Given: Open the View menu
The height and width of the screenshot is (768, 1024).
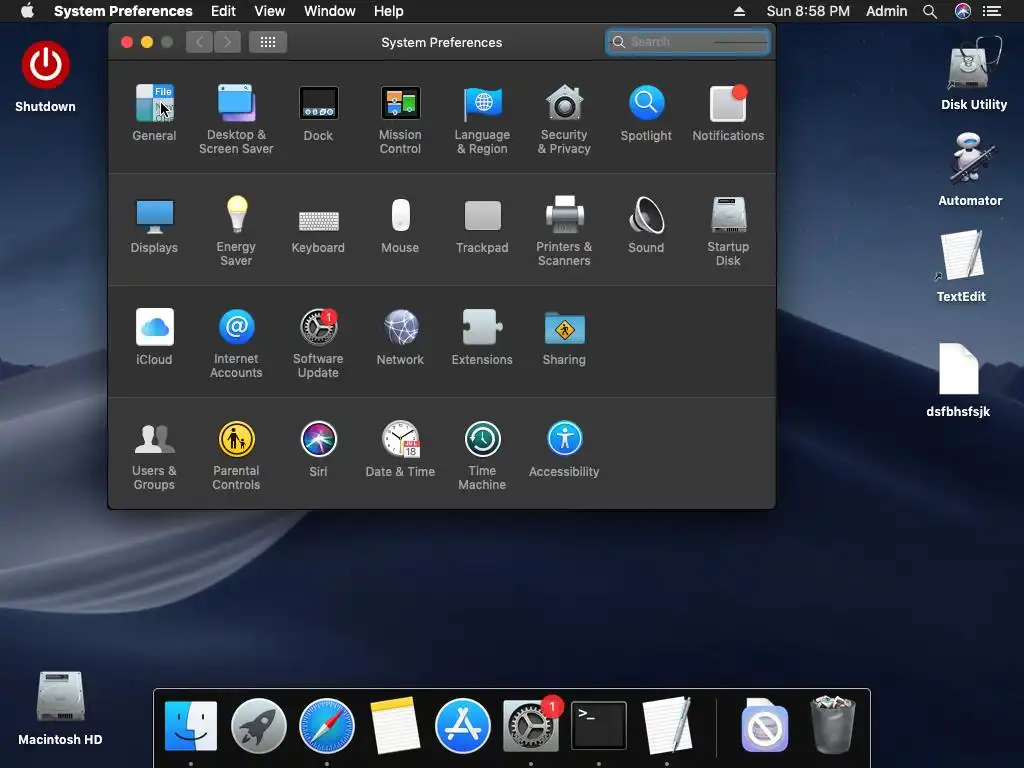Looking at the screenshot, I should point(269,11).
